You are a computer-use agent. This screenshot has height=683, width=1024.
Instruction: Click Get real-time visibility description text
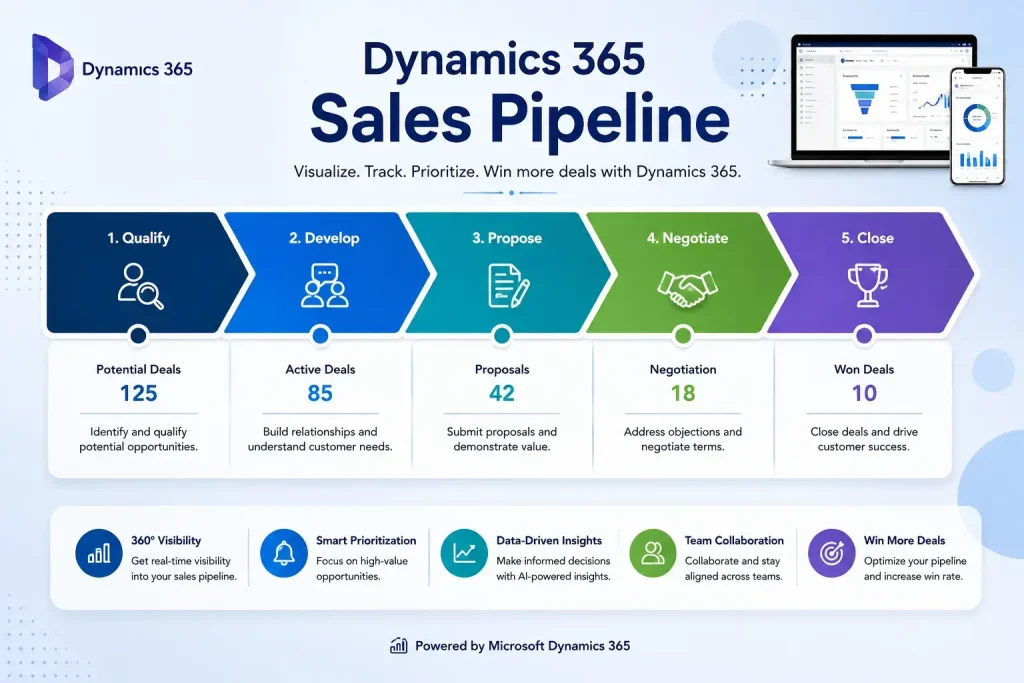coord(184,569)
